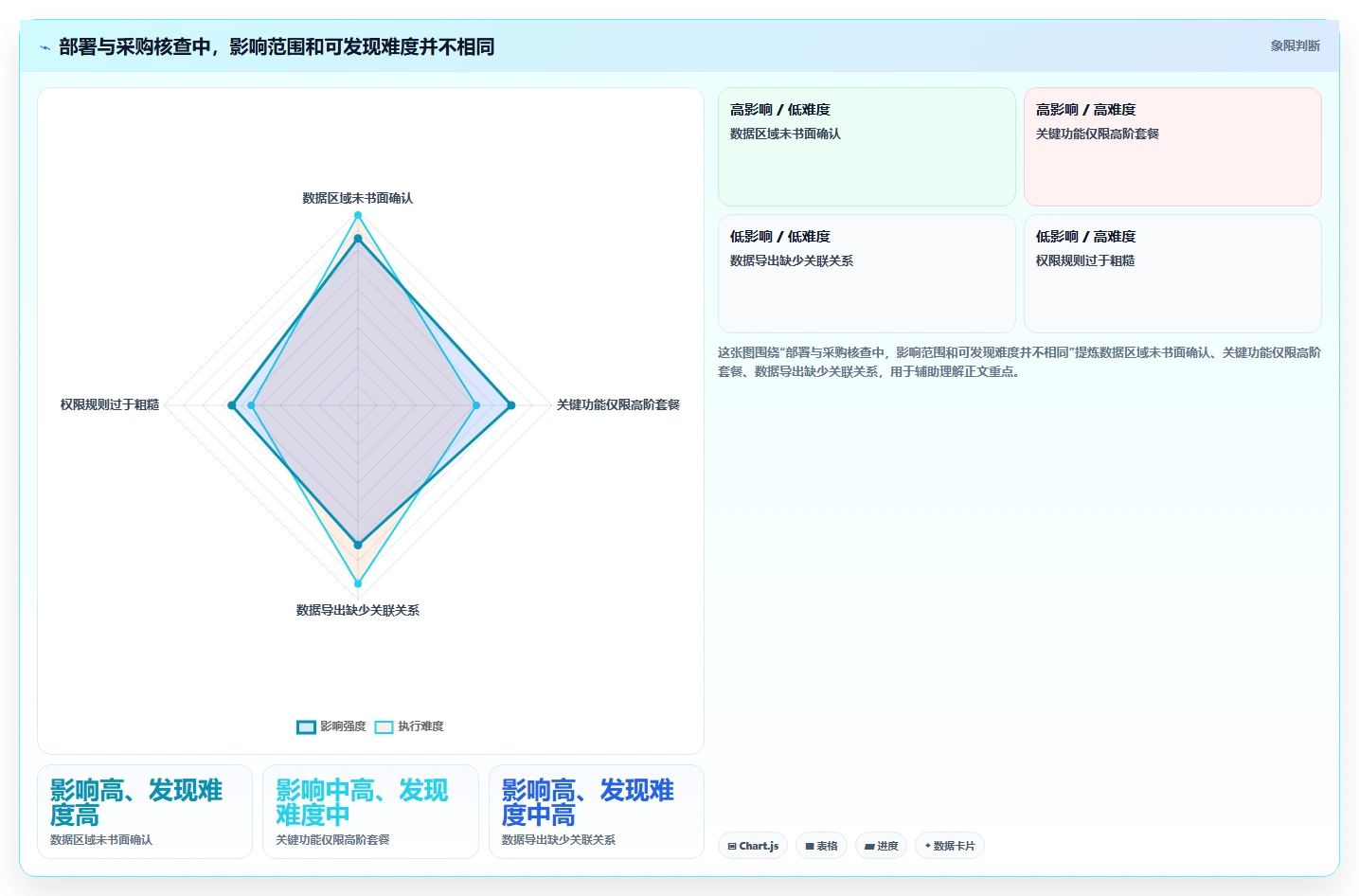Toggle the 执行难度 legend color box
This screenshot has height=896, width=1359.
(x=384, y=727)
